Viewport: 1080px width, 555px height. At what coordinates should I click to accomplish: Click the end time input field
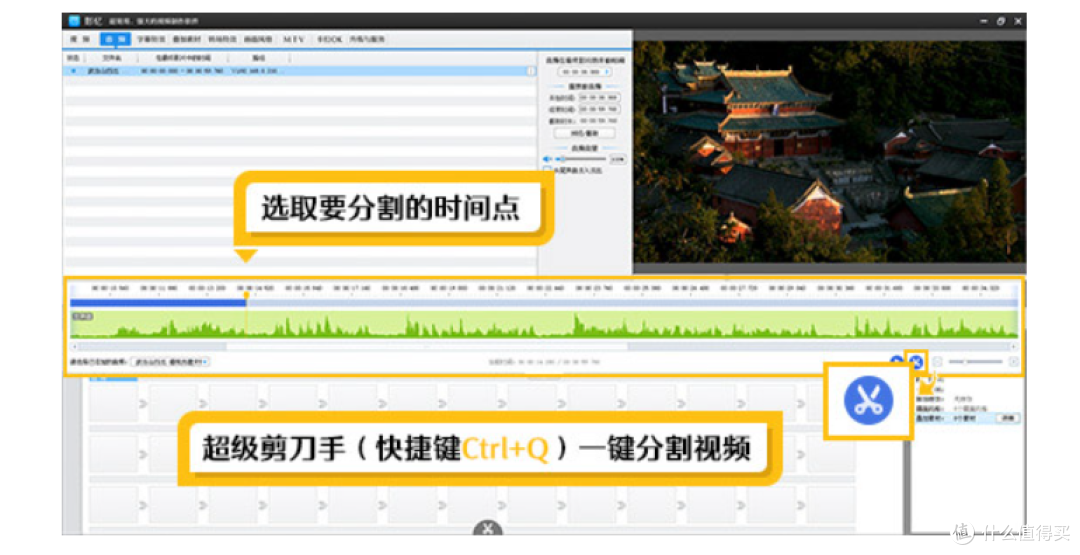pyautogui.click(x=598, y=109)
